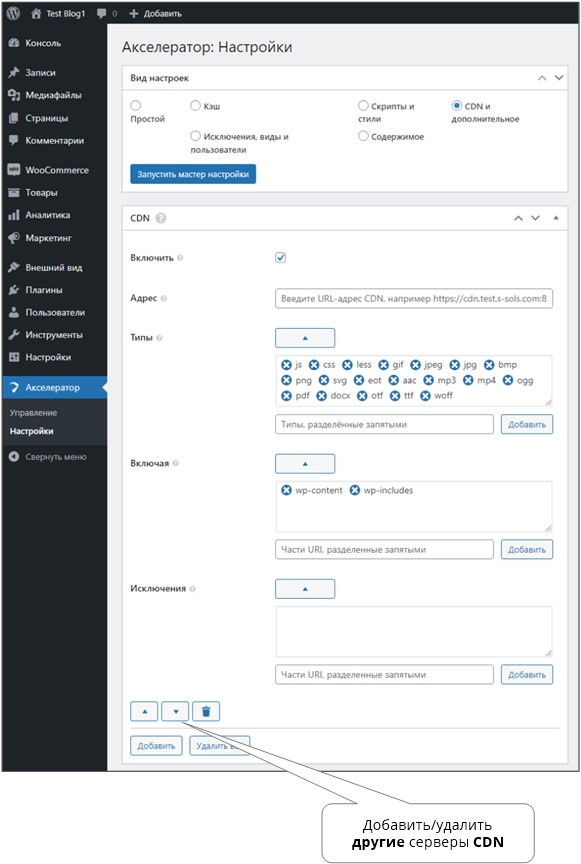Remove the css type tag
The width and height of the screenshot is (581, 864).
tap(314, 365)
